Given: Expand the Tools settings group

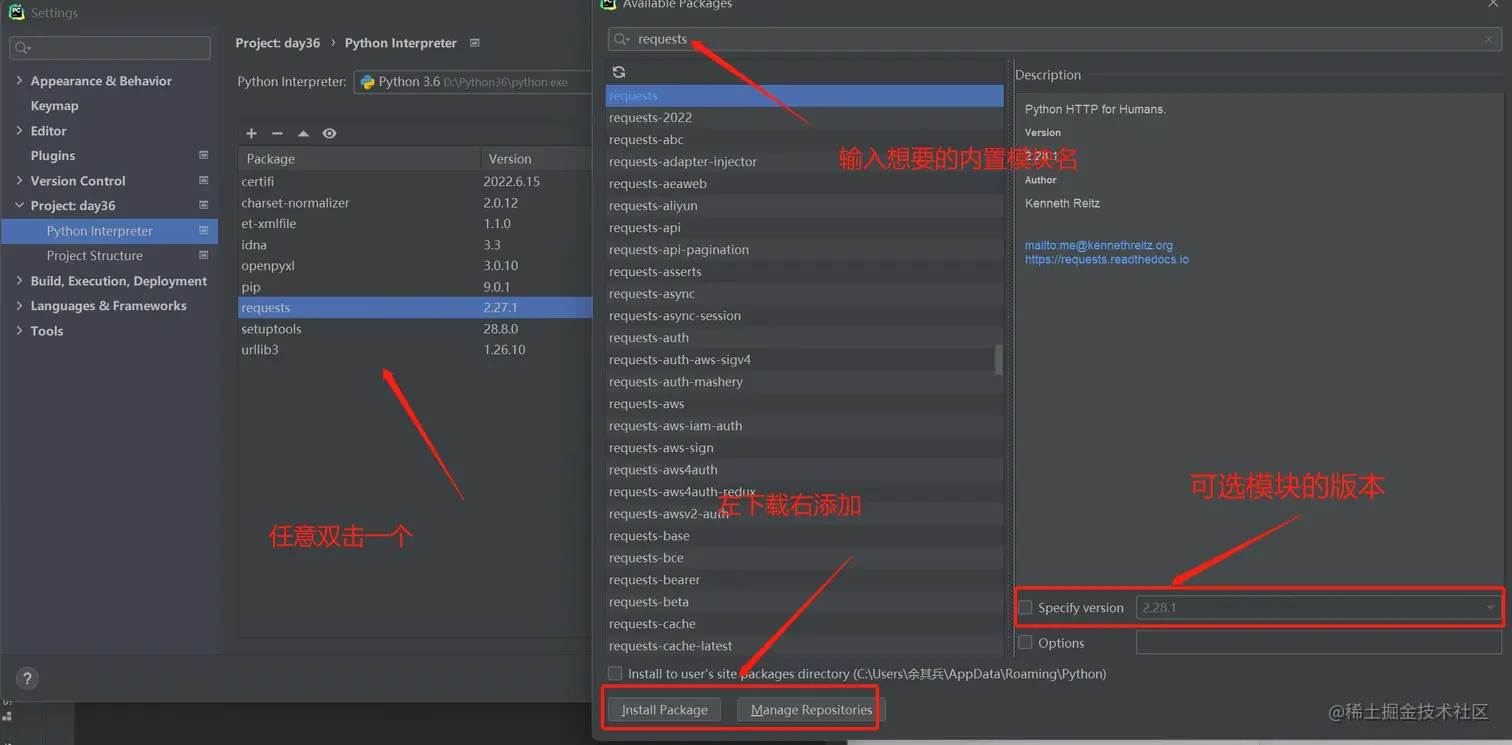Looking at the screenshot, I should pos(19,331).
